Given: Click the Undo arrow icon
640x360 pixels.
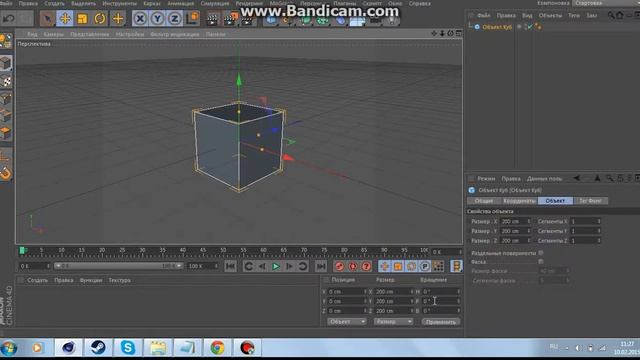Looking at the screenshot, I should coord(9,19).
